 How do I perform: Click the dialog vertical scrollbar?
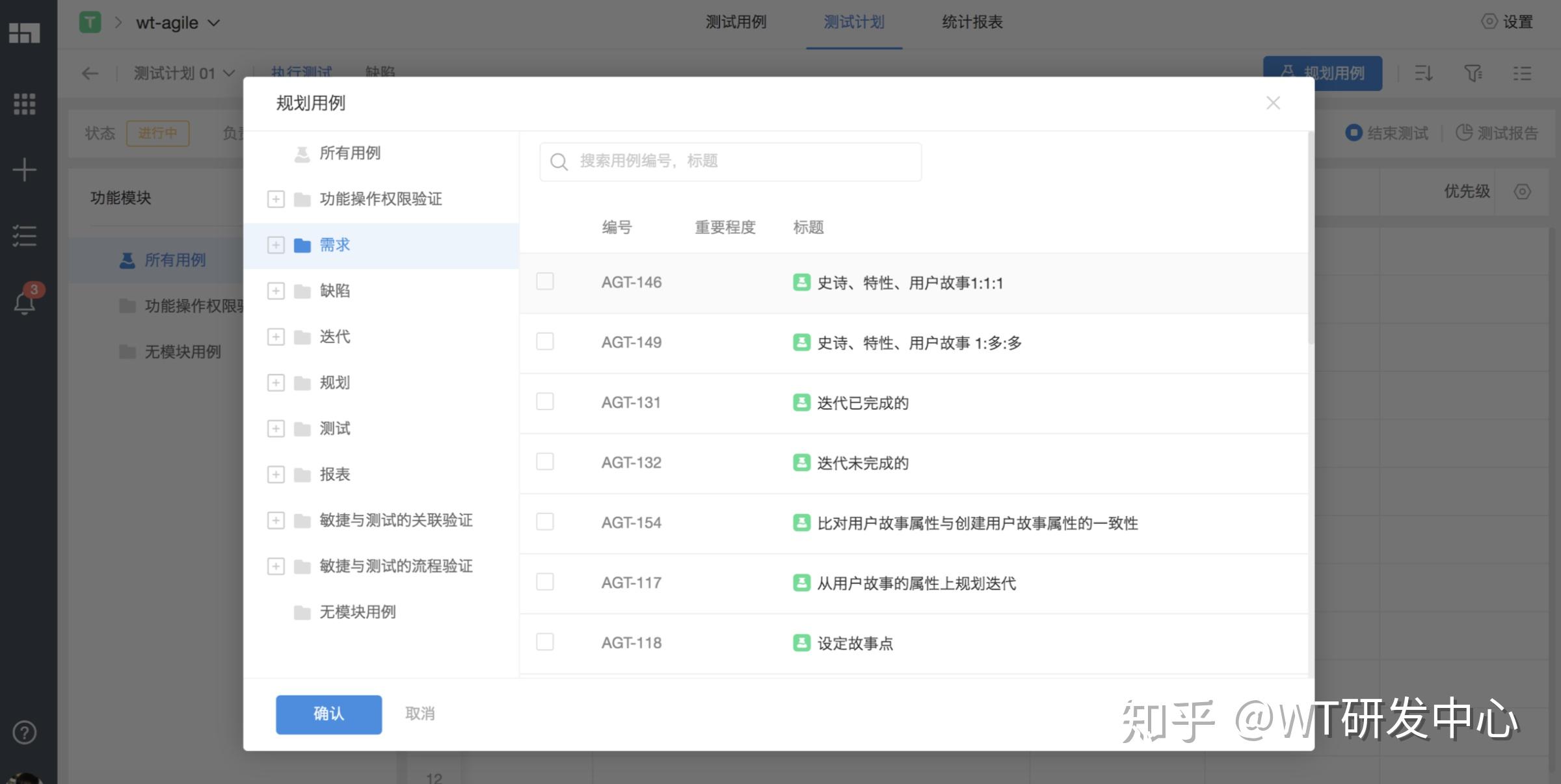tap(1311, 238)
